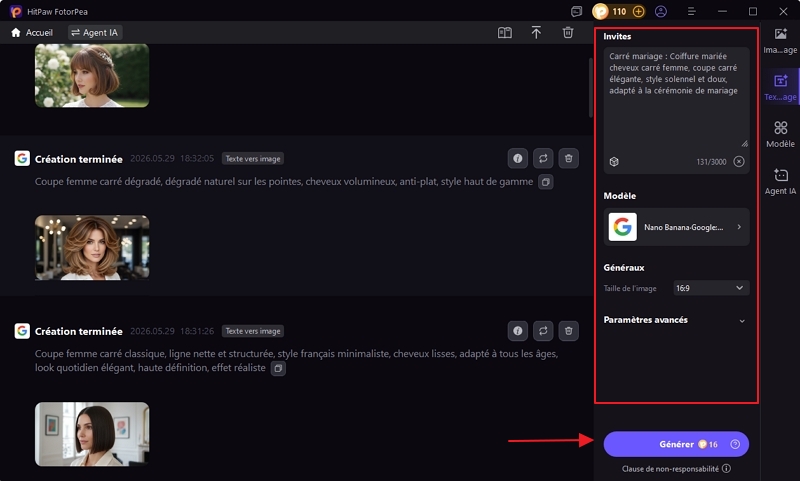This screenshot has width=800, height=481.
Task: Open the Nano Banana-Google model selector
Action: 676,227
